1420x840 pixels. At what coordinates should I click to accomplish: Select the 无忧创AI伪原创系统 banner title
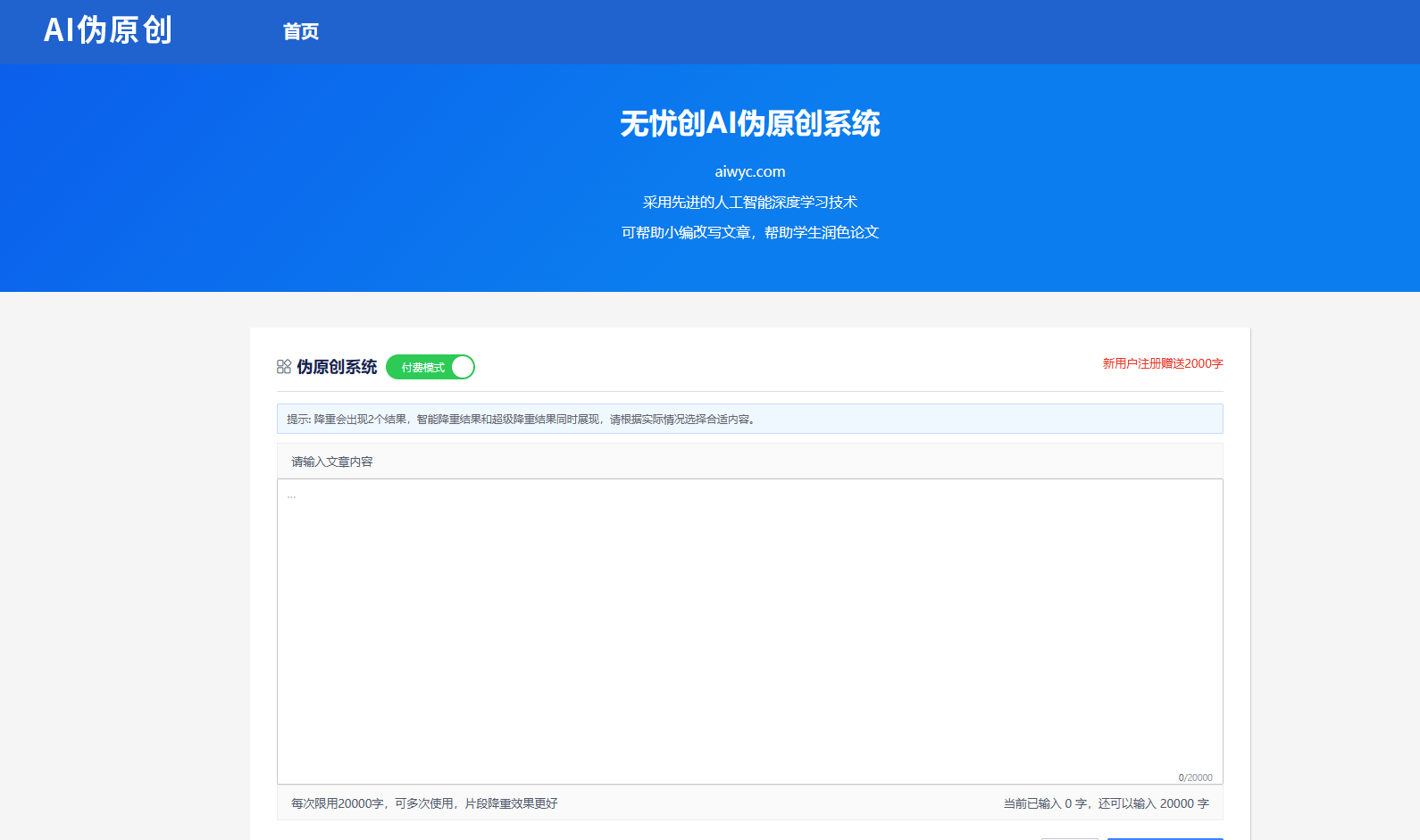point(750,123)
